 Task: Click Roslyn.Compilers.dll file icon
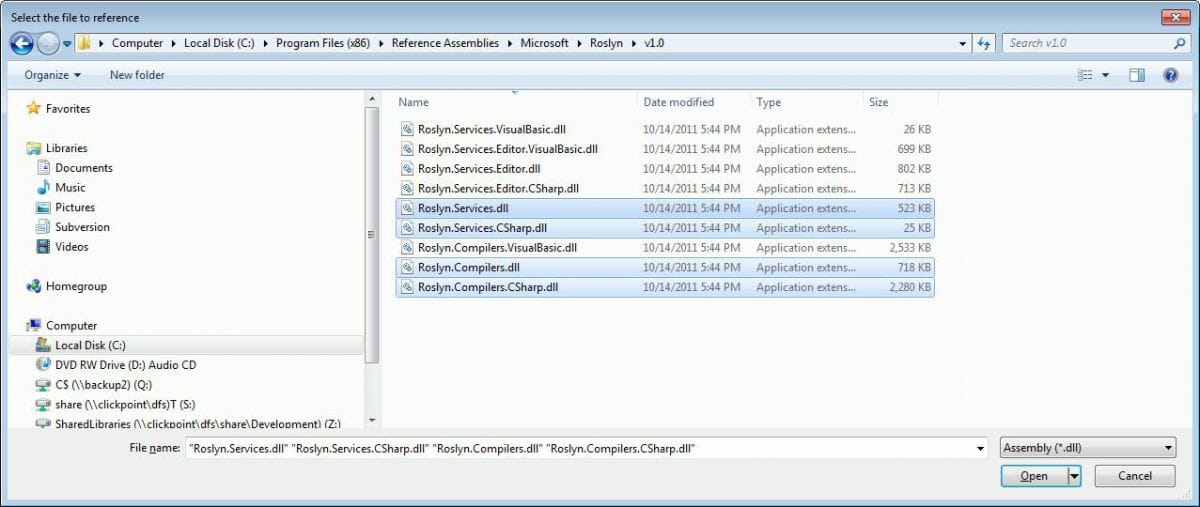point(407,267)
